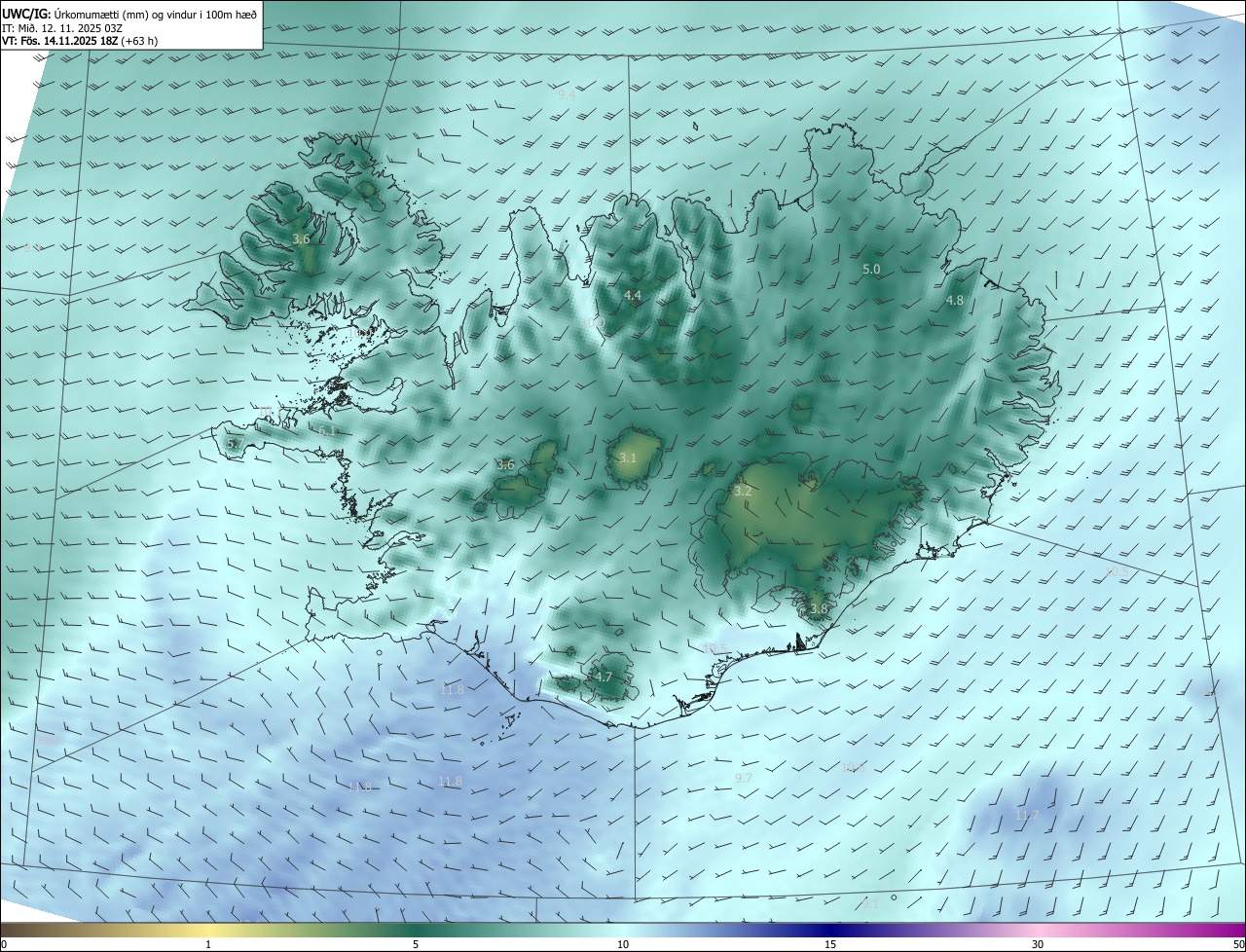Viewport: 1246px width, 952px height.
Task: Click the 11.7 value in the southeast ocean
Action: pyautogui.click(x=1027, y=815)
